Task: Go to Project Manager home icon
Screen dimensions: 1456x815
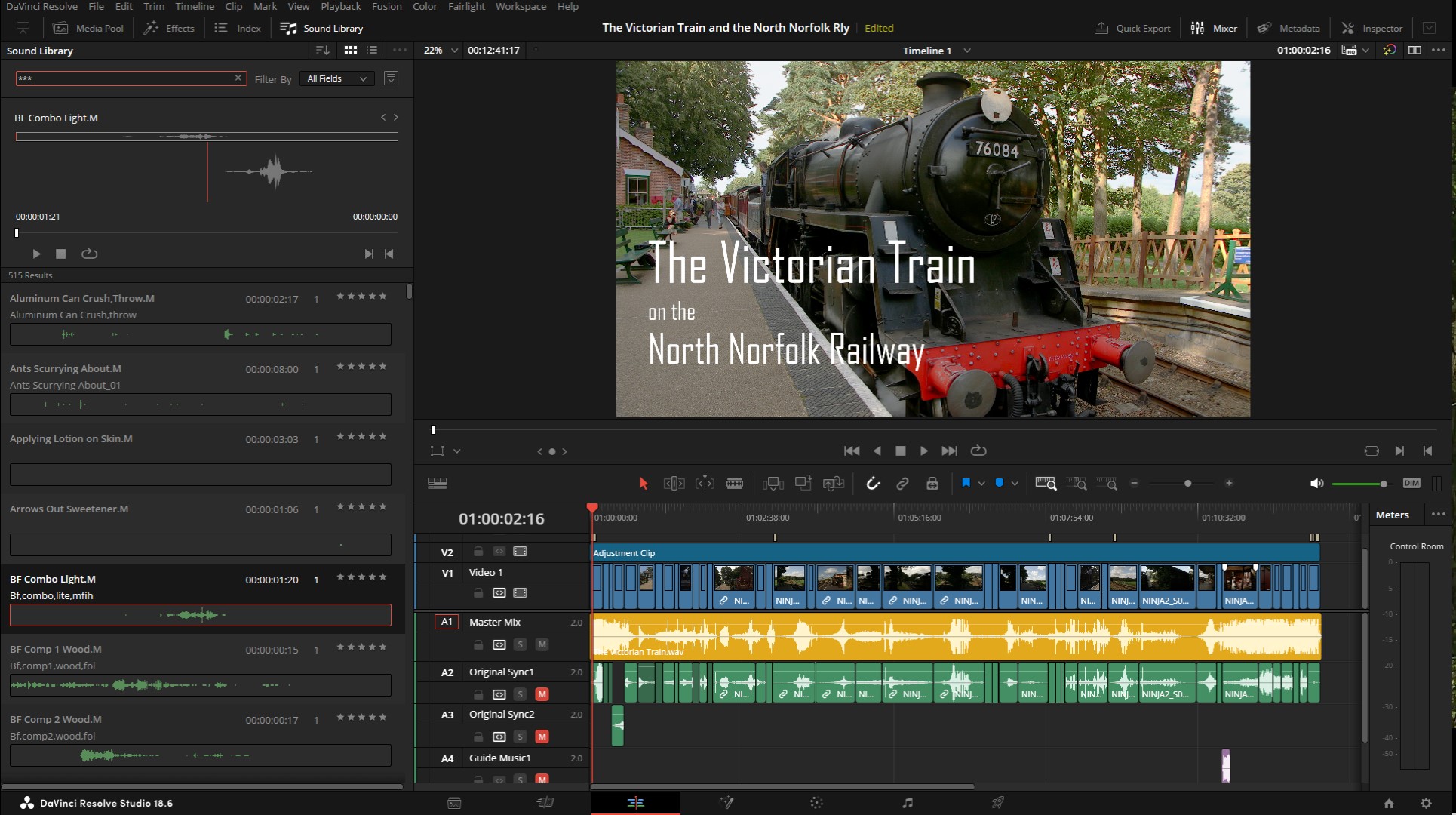Action: pos(1389,804)
